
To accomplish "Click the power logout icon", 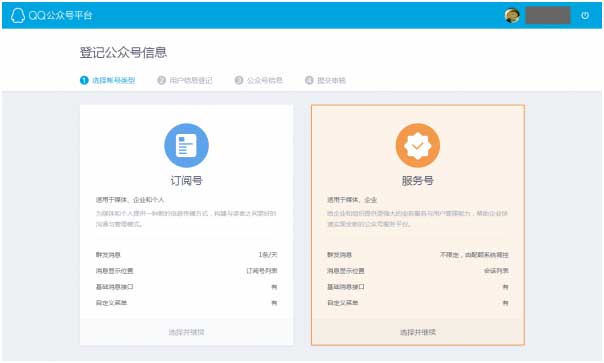I will tap(585, 15).
